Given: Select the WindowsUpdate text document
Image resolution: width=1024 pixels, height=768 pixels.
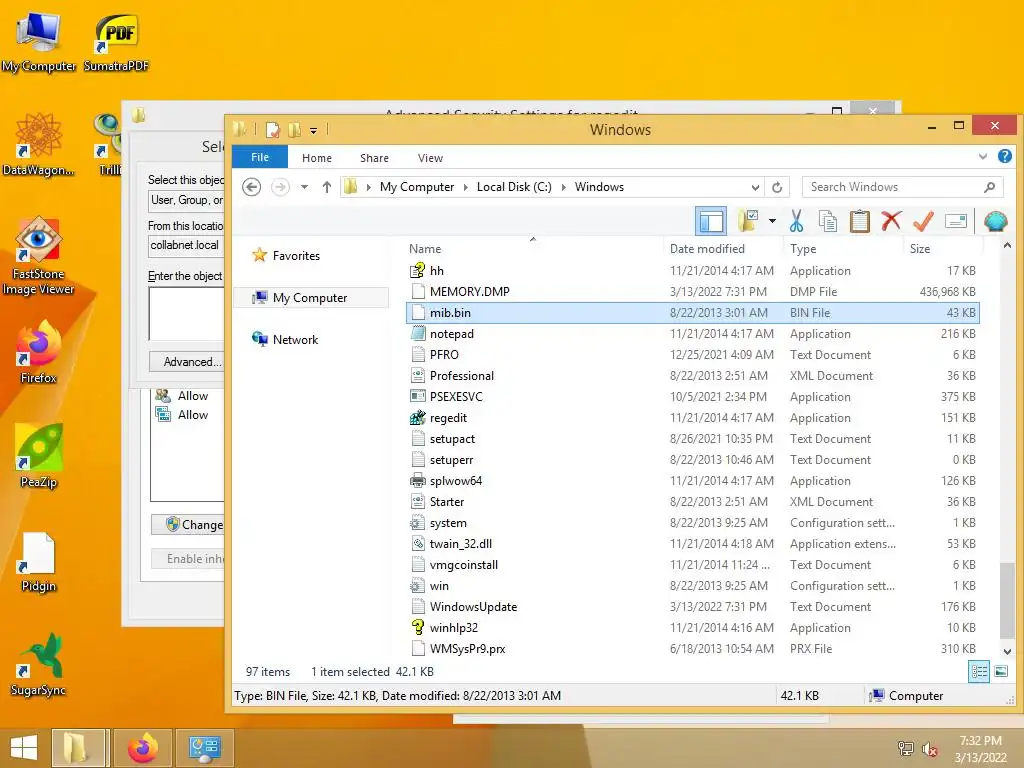Looking at the screenshot, I should click(692, 607).
